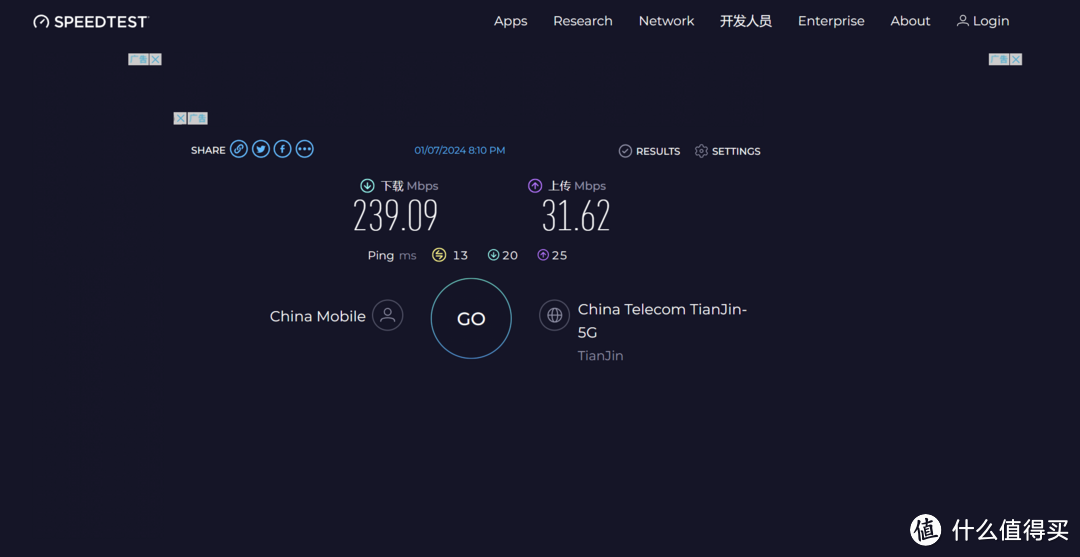Open the Enterprise menu

[x=831, y=21]
